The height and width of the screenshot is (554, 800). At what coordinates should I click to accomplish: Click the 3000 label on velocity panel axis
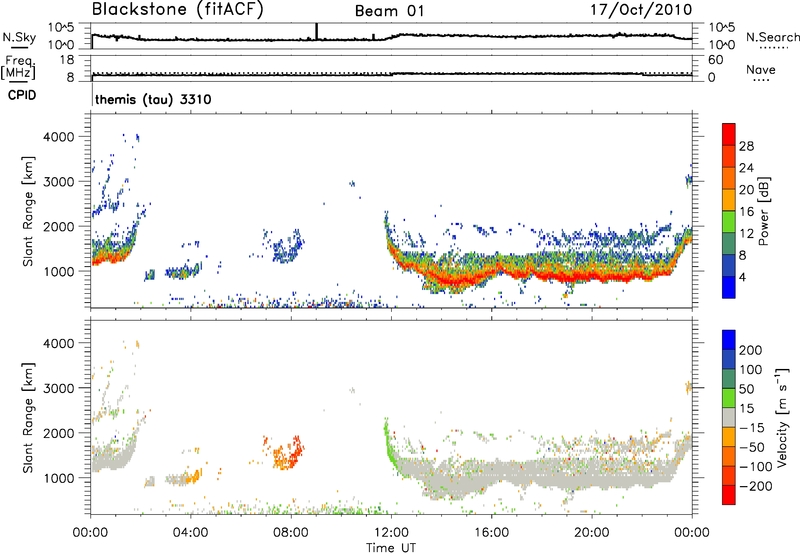(x=58, y=388)
